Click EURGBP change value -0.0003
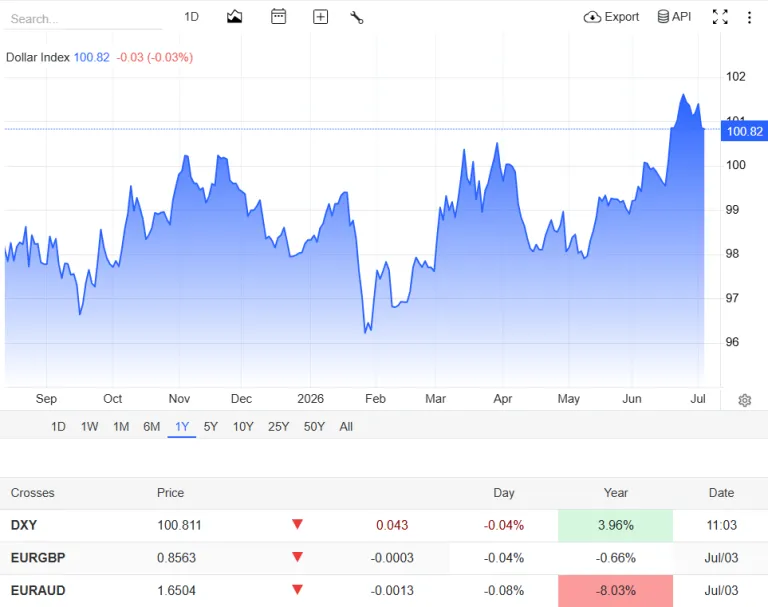This screenshot has height=607, width=768. tap(392, 558)
